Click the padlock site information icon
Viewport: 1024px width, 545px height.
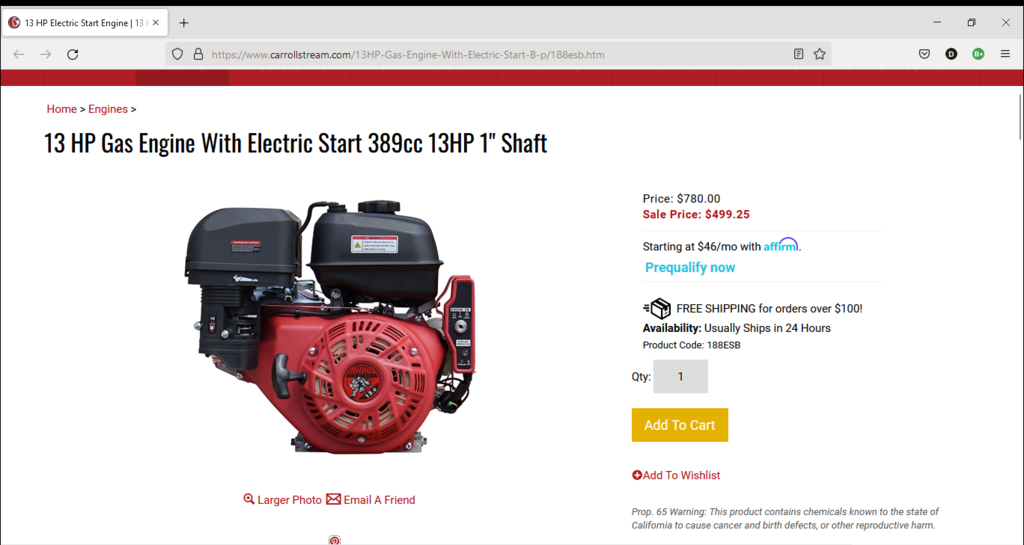(x=198, y=54)
